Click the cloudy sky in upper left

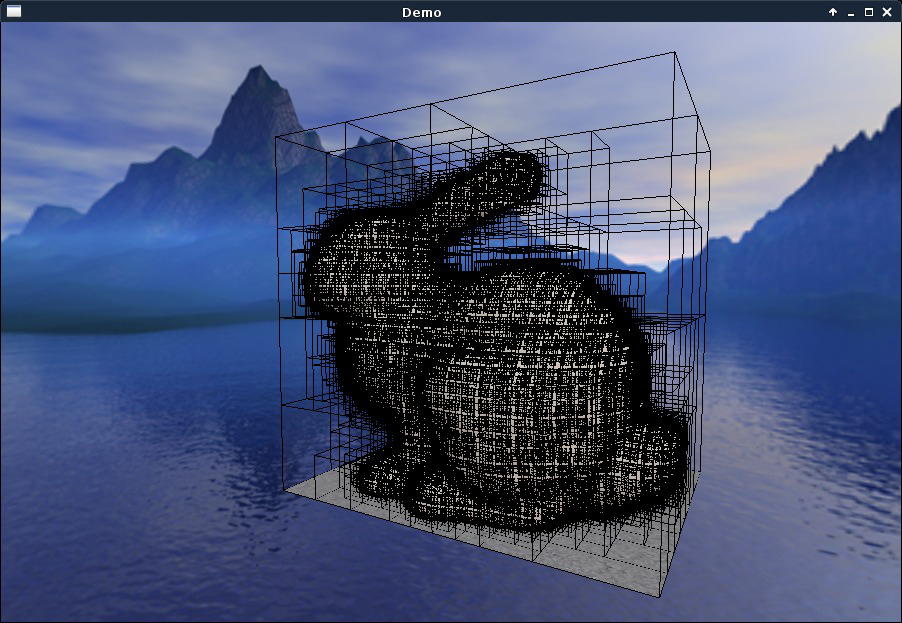tap(100, 80)
